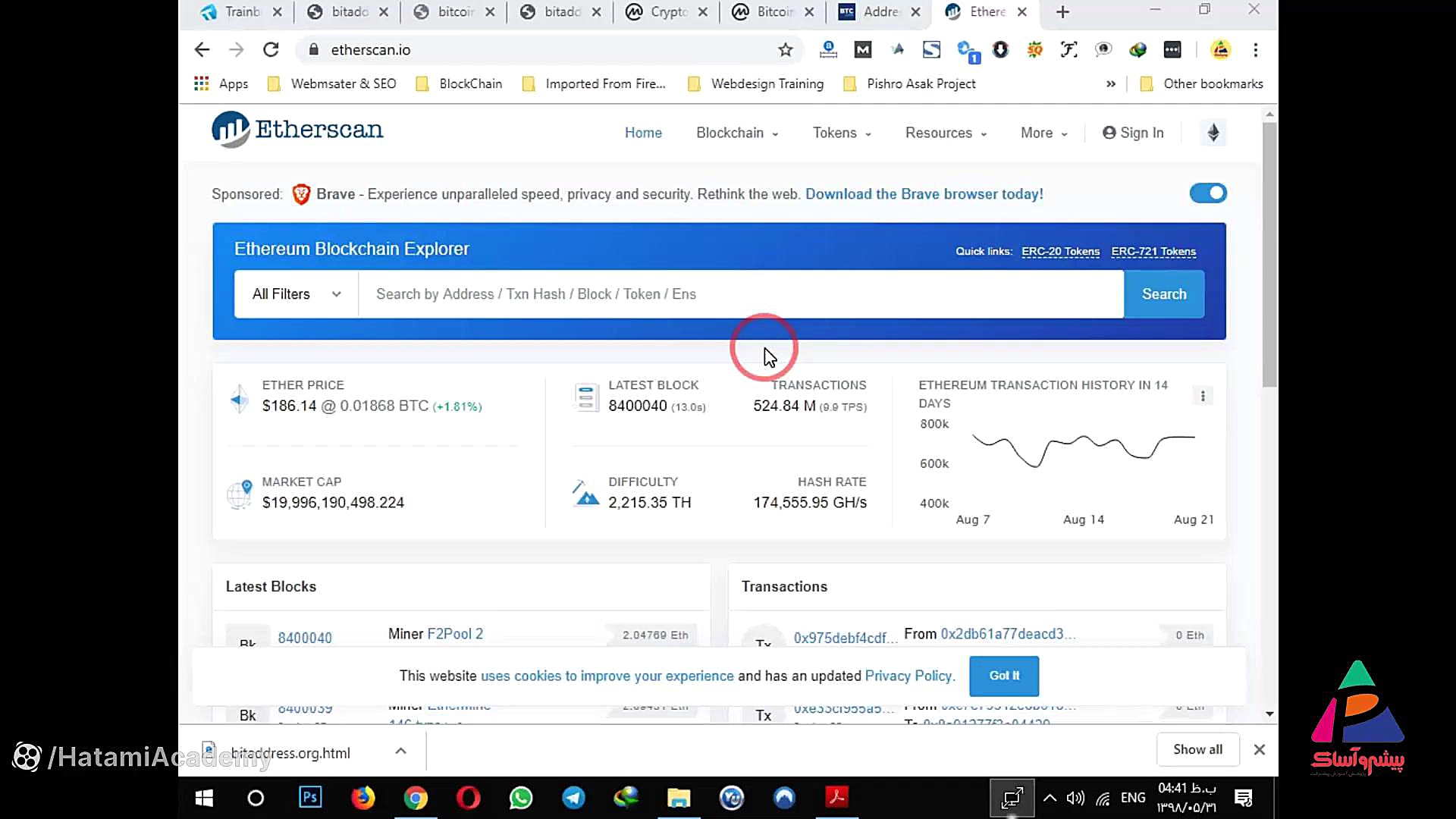Open the Ethereum network icon in header

[1213, 133]
